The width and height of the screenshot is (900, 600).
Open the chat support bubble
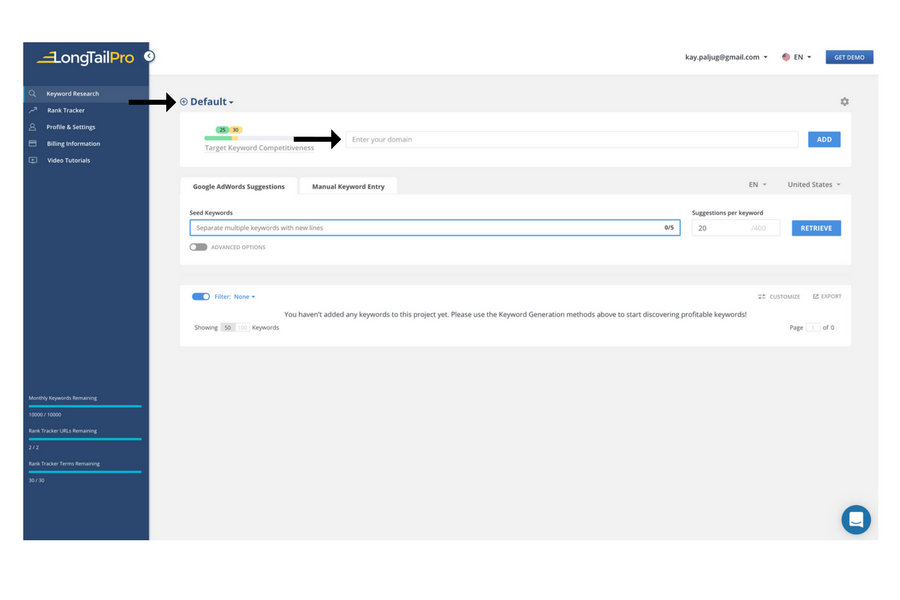click(856, 520)
